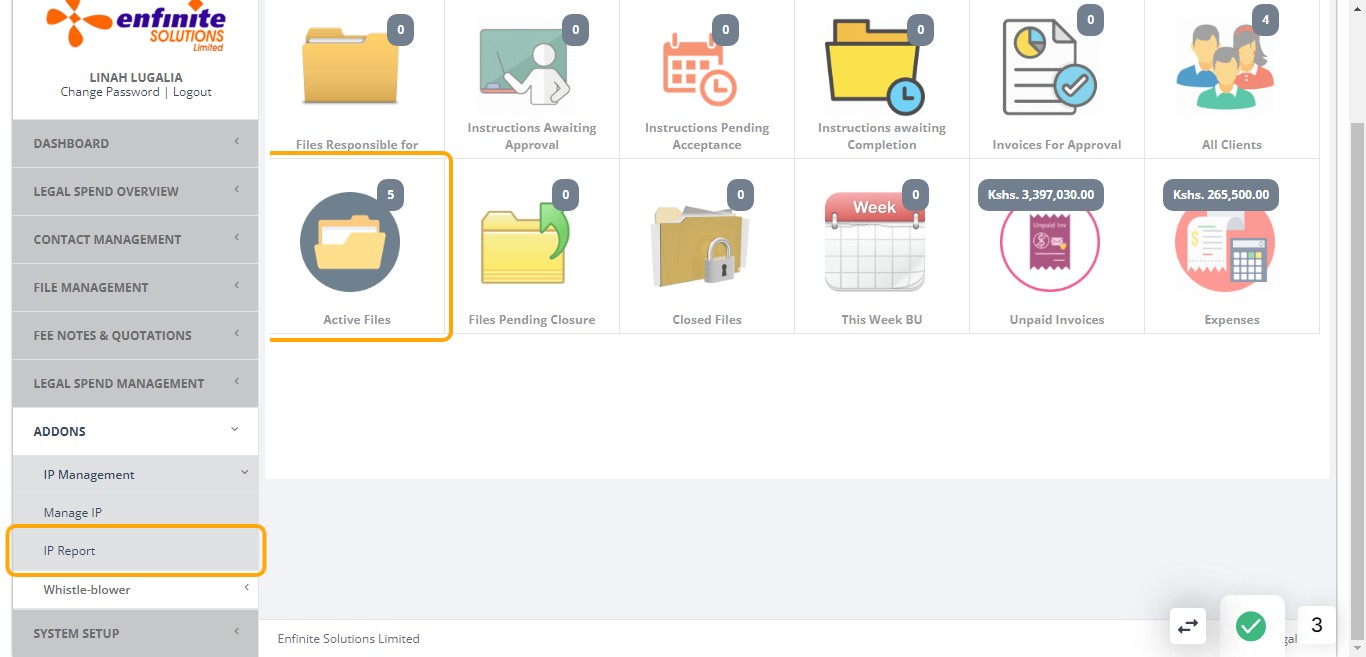
Task: Open the IP Report menu item
Action: tap(135, 551)
